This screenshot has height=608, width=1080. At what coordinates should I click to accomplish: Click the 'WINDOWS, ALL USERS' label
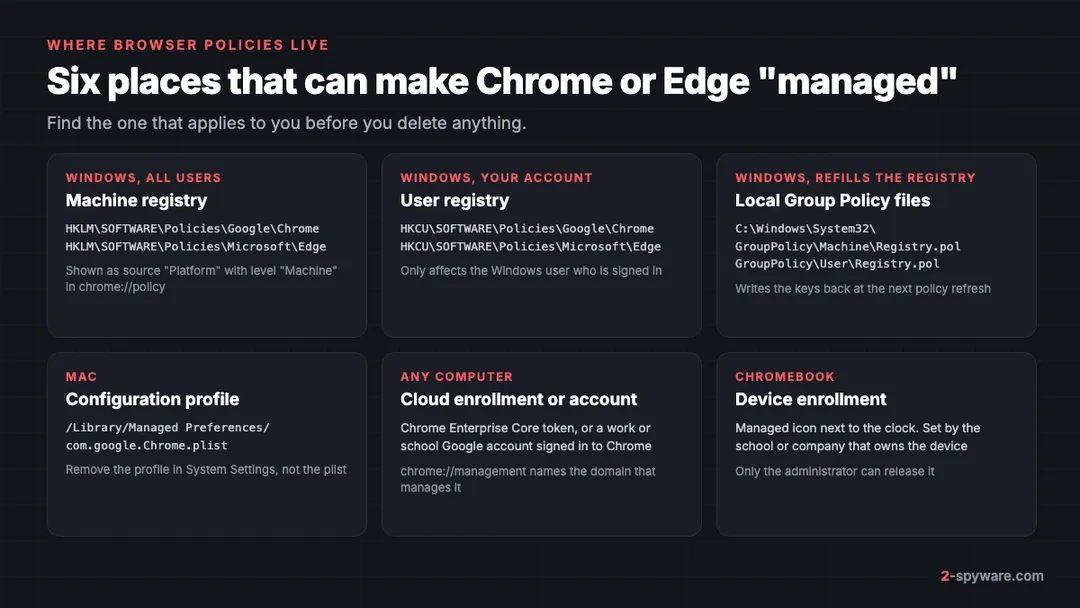[x=143, y=178]
